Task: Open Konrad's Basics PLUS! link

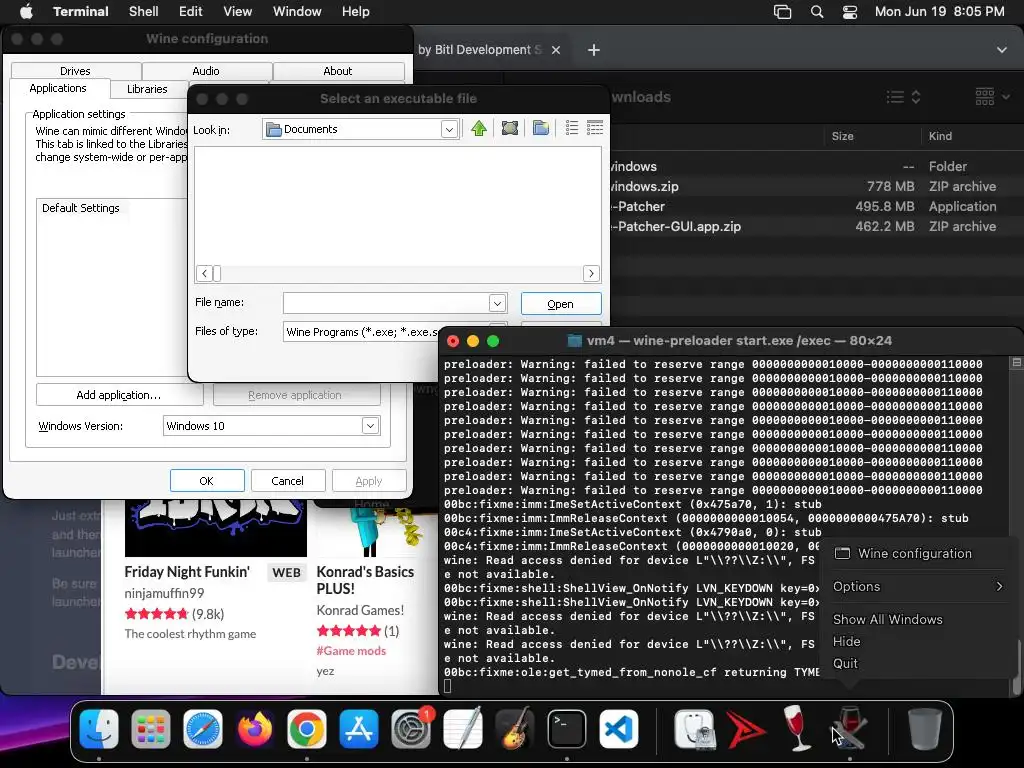Action: pyautogui.click(x=365, y=580)
